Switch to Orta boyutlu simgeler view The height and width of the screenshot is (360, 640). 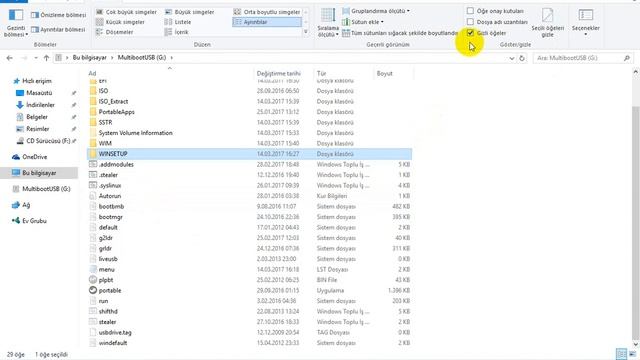pyautogui.click(x=267, y=12)
